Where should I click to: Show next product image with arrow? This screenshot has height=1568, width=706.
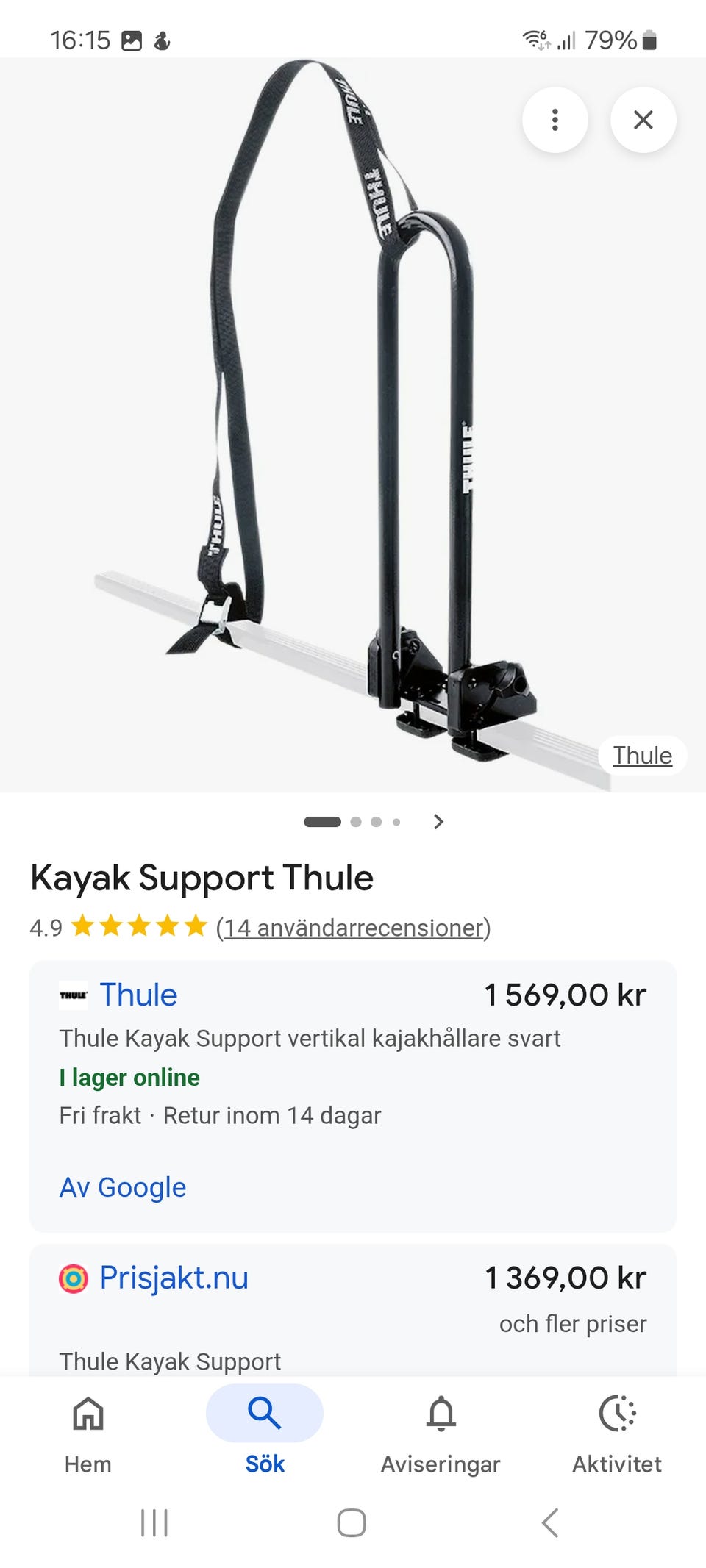pos(439,822)
